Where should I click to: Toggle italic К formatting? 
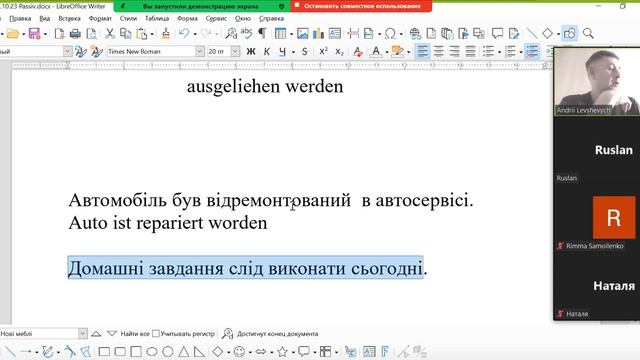pos(267,52)
